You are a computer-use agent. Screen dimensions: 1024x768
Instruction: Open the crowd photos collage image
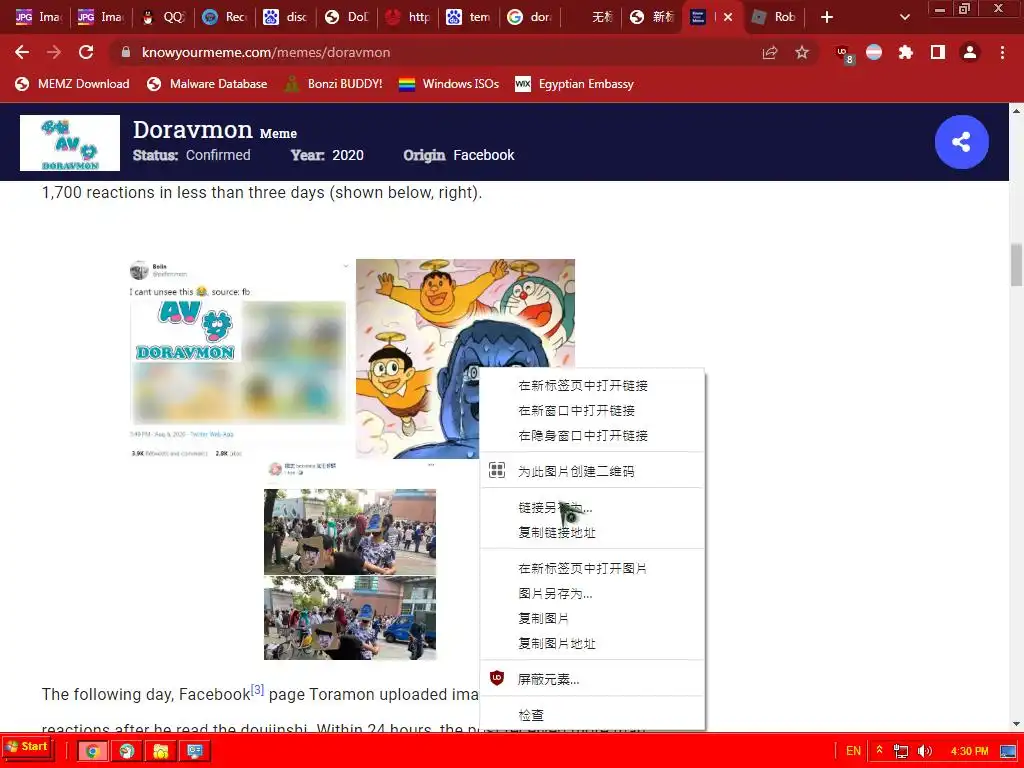pyautogui.click(x=350, y=561)
